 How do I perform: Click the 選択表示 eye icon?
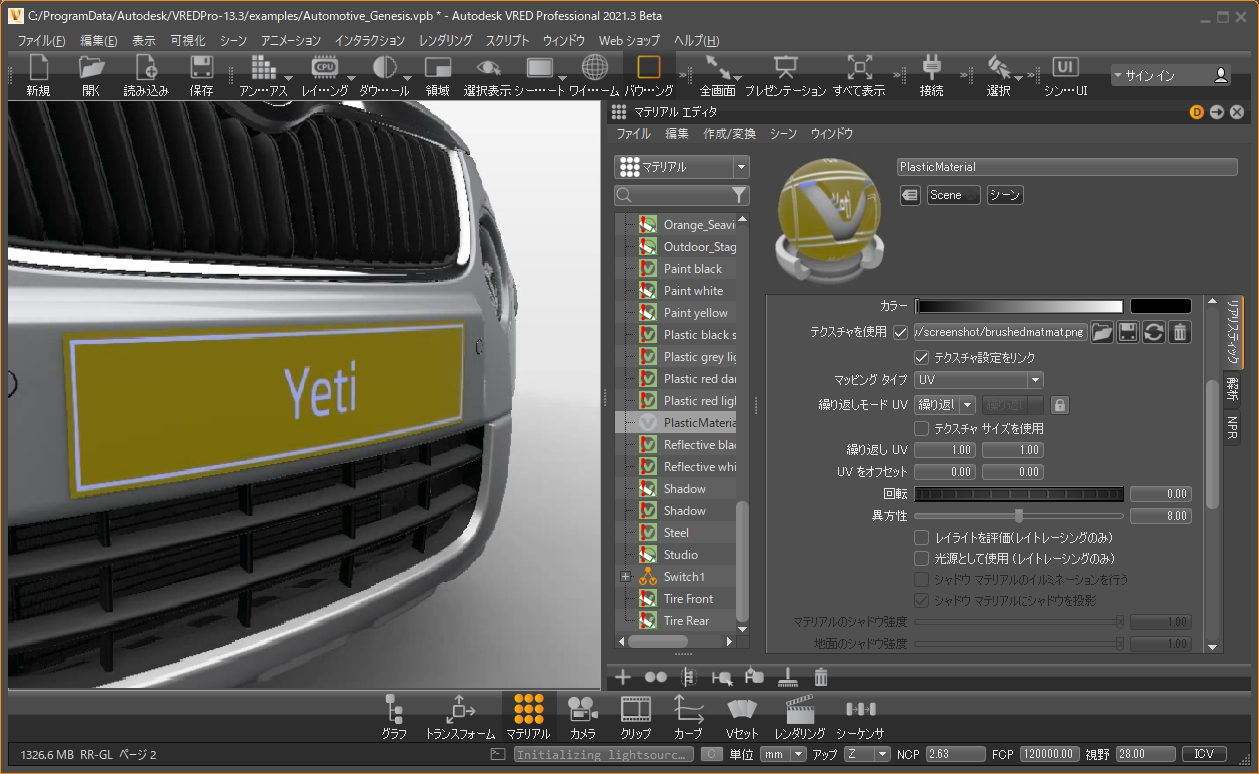pos(487,68)
